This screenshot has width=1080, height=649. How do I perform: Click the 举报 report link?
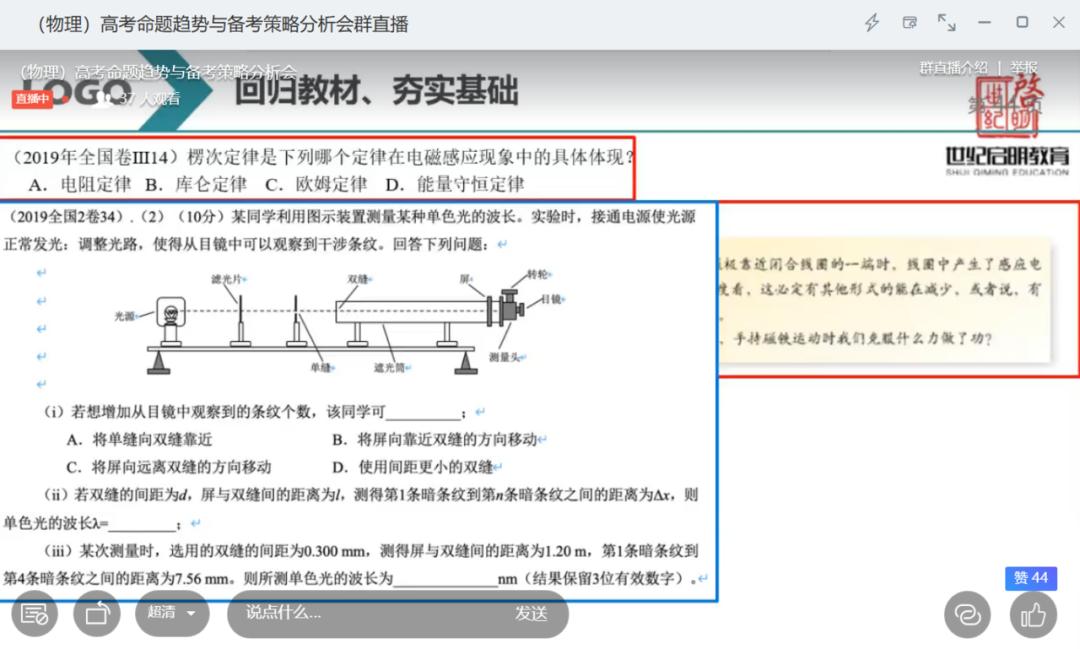[x=1026, y=66]
